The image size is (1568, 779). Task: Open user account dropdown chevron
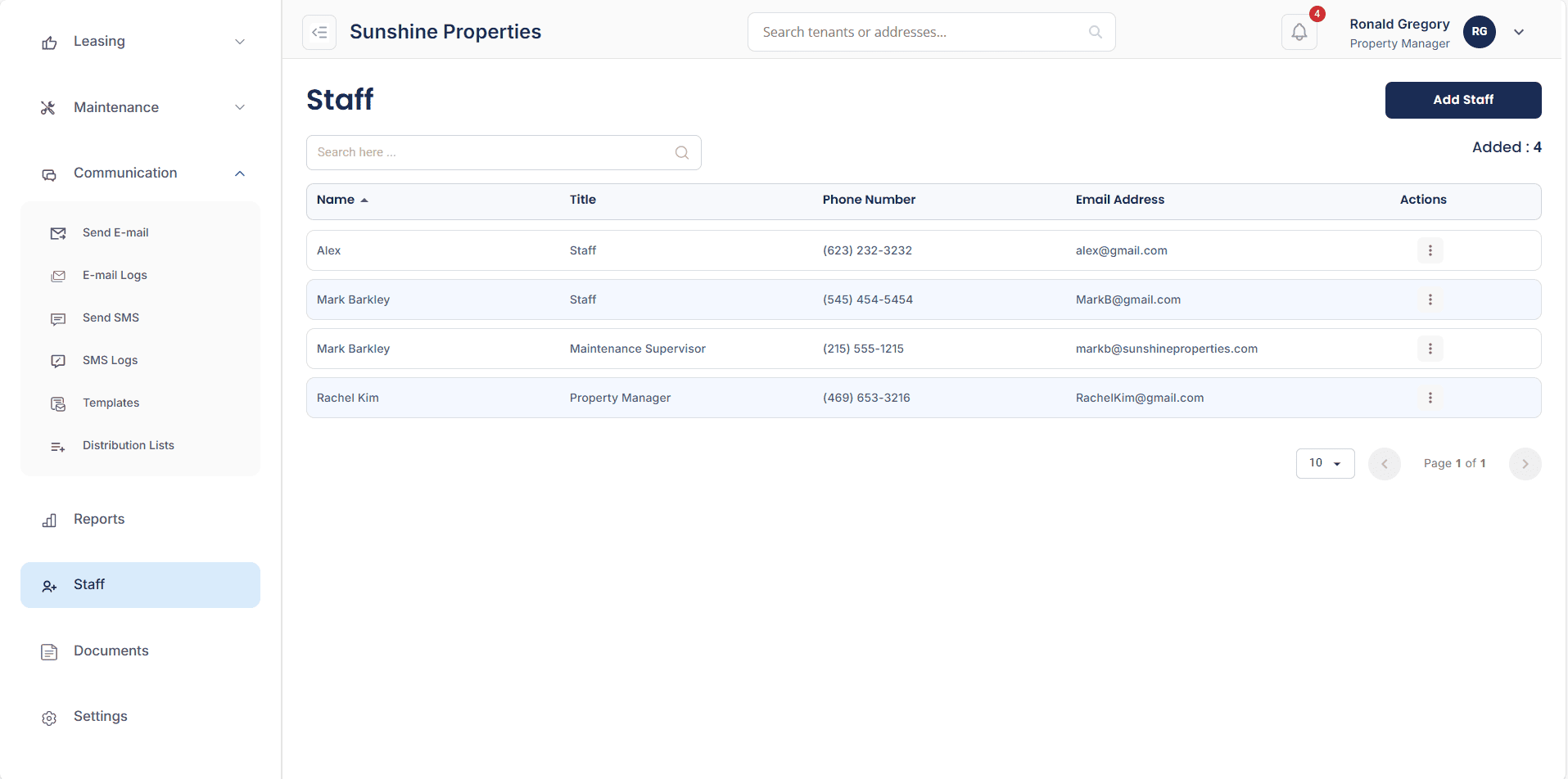(1519, 33)
